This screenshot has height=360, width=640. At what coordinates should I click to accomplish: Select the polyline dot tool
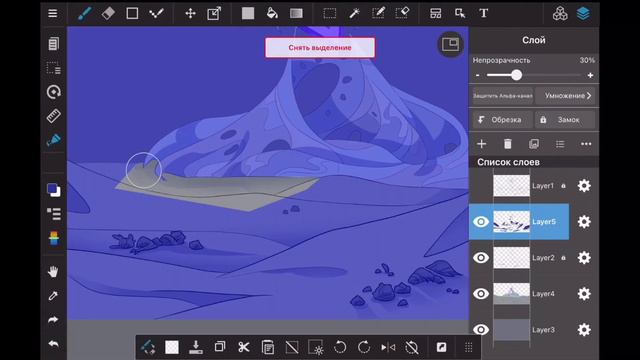[x=156, y=13]
